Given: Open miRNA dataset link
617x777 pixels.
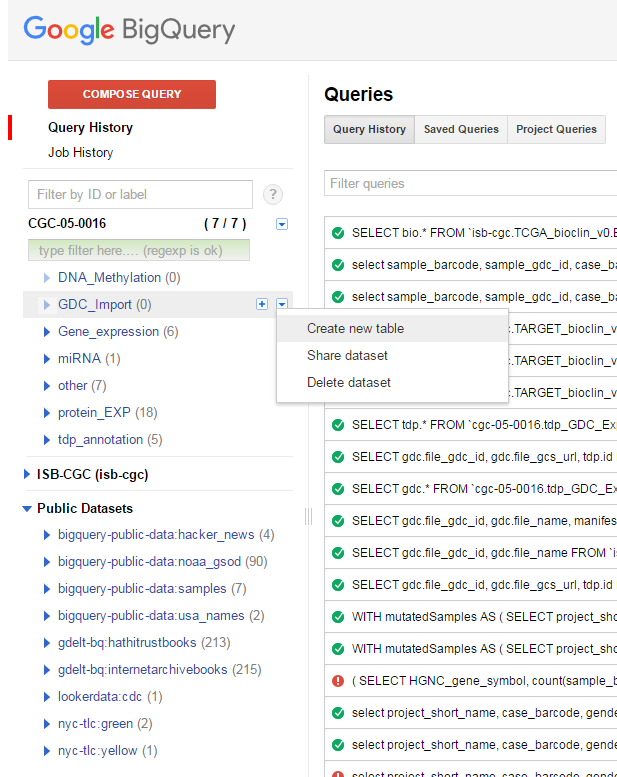Looking at the screenshot, I should [79, 358].
